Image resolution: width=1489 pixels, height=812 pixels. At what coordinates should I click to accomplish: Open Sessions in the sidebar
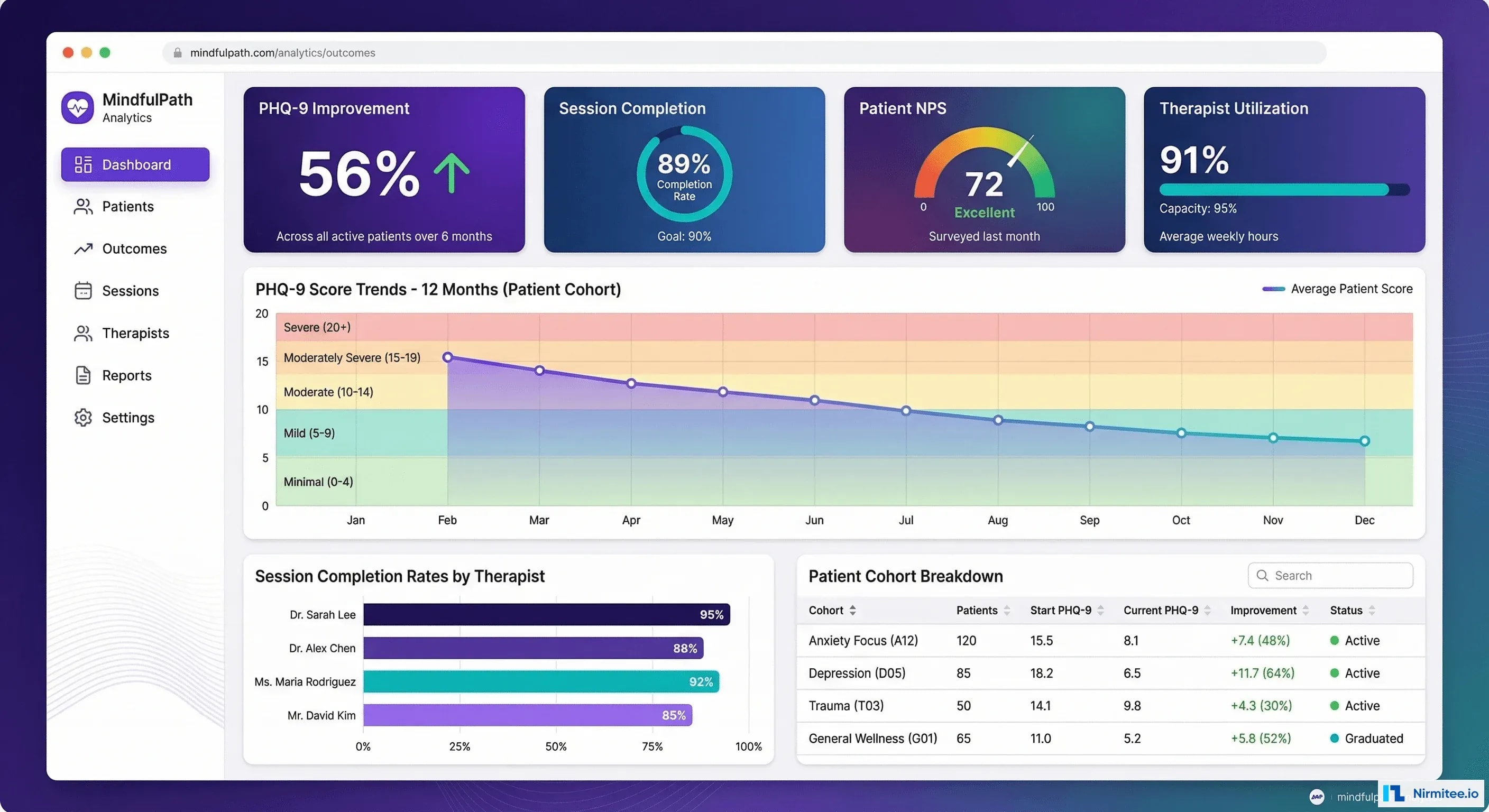(135, 291)
